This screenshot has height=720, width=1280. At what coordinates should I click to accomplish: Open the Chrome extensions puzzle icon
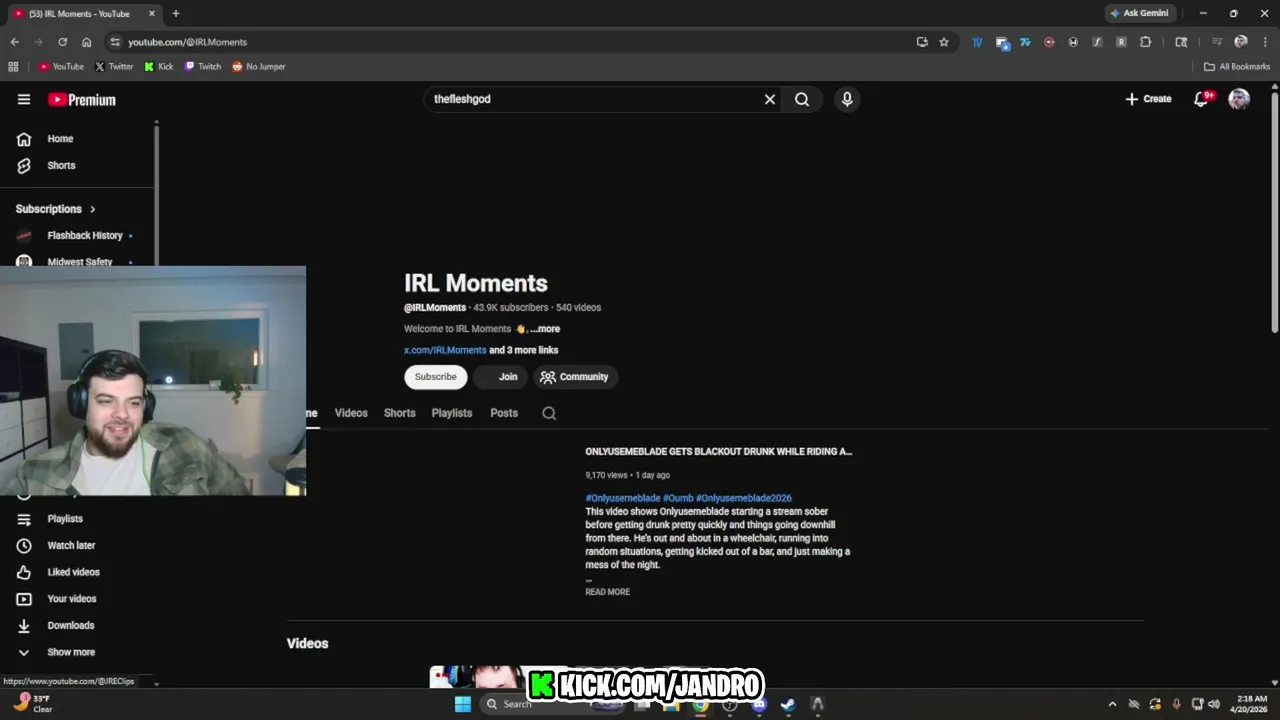[1145, 42]
